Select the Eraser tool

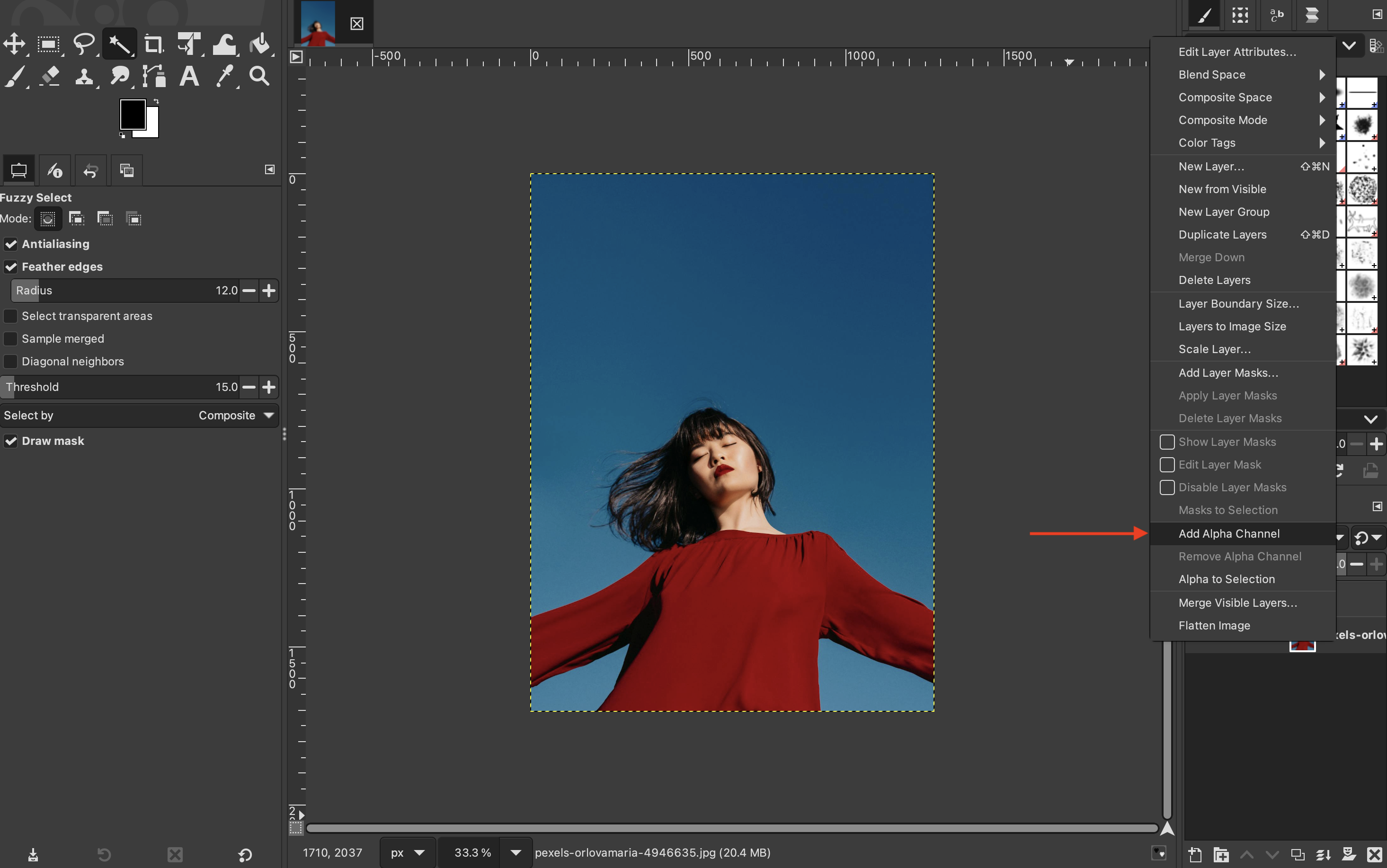pyautogui.click(x=49, y=76)
